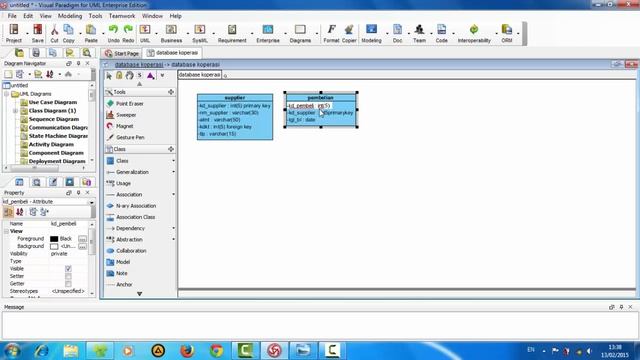640x360 pixels.
Task: Expand the Class Diagram (1) tree node
Action: [x=16, y=111]
